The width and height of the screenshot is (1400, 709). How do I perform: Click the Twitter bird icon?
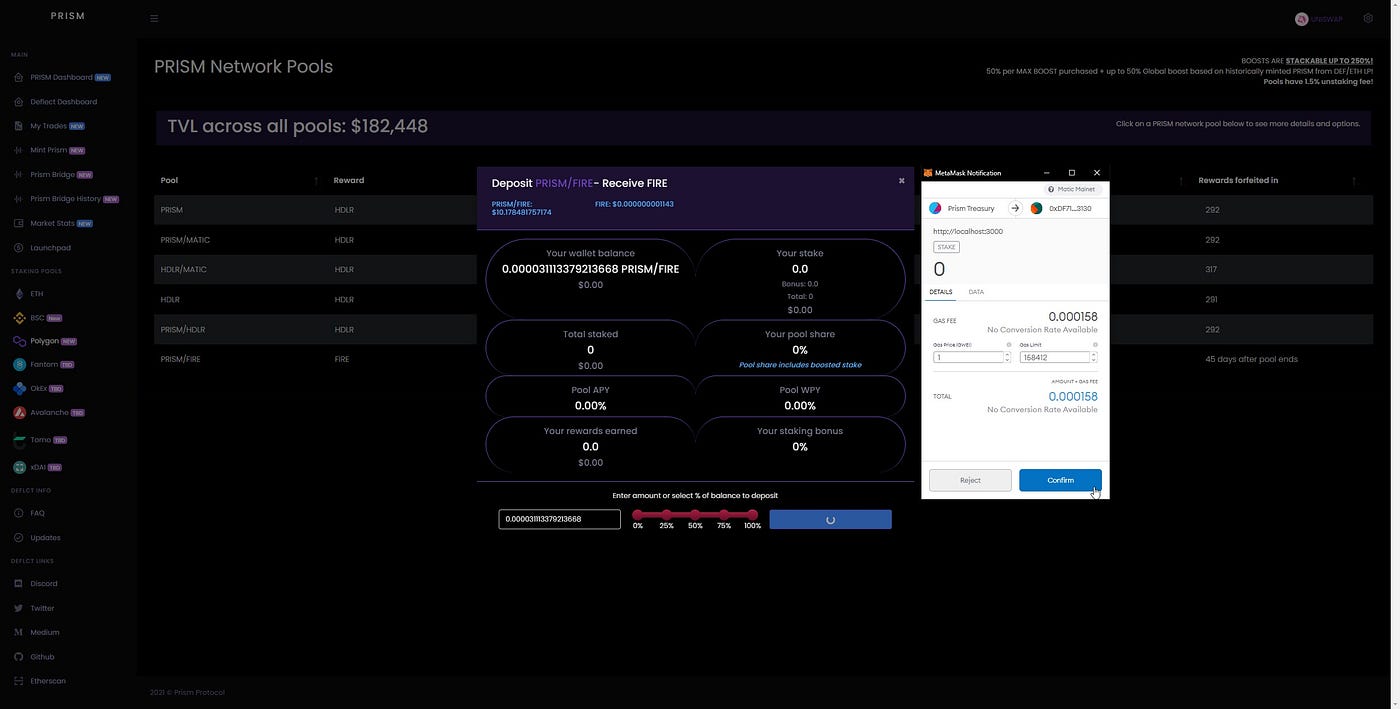[19, 608]
